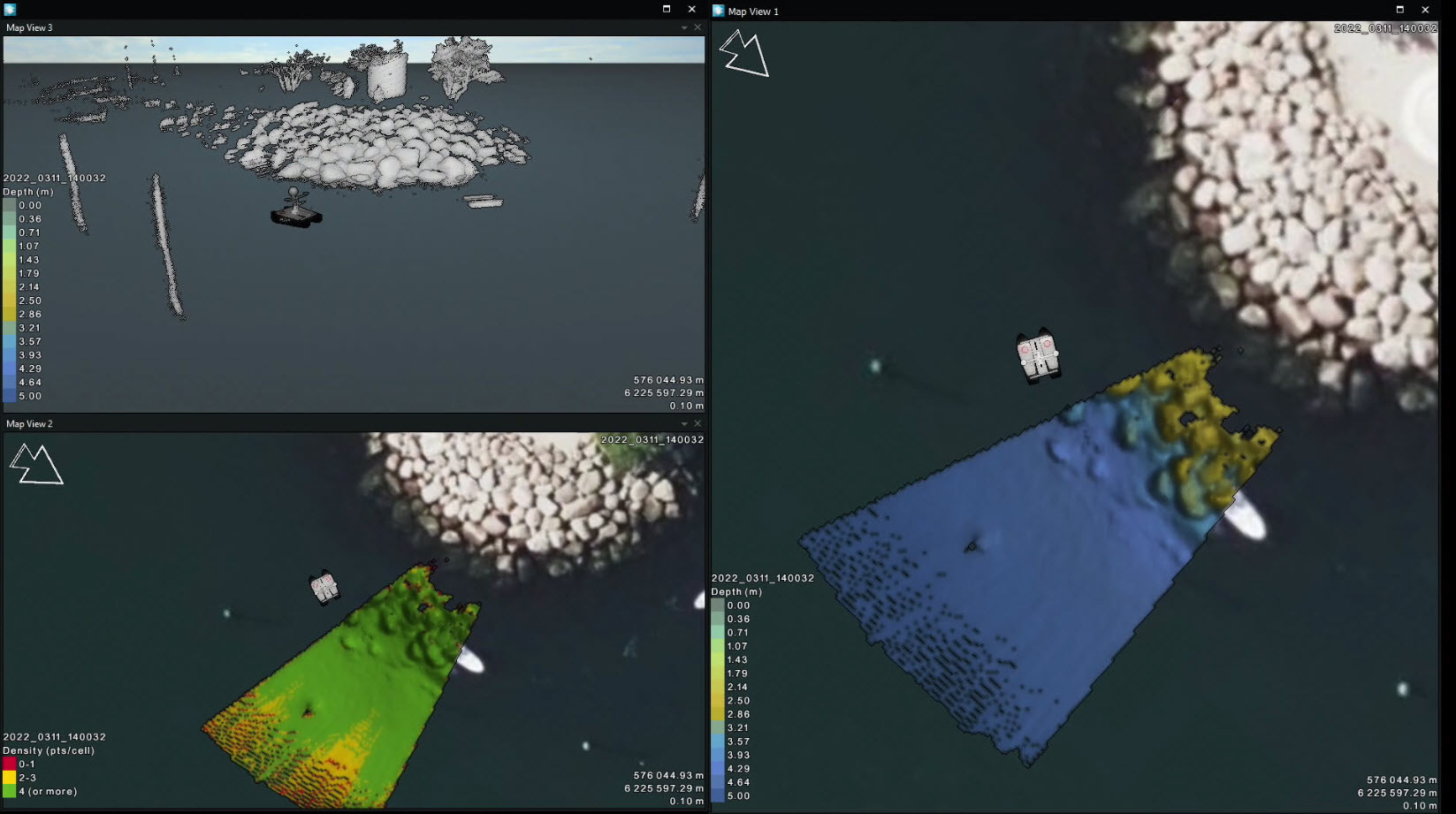Select the north arrow compass in Map View 1

[743, 50]
